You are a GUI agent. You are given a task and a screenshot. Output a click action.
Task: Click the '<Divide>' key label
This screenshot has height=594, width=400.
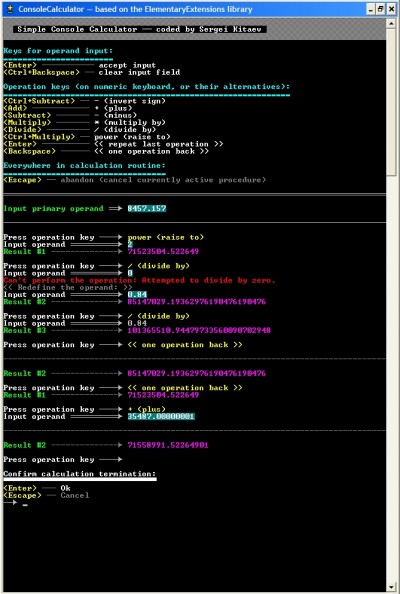point(23,130)
